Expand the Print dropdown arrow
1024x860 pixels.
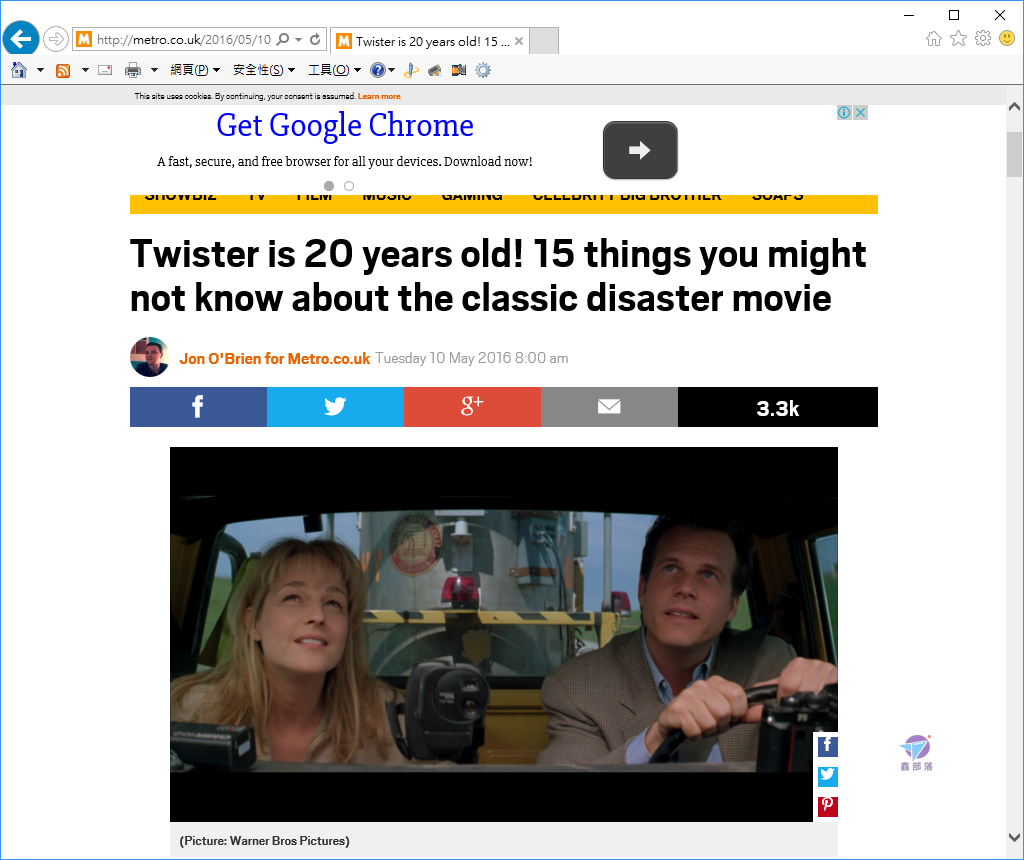click(x=154, y=70)
